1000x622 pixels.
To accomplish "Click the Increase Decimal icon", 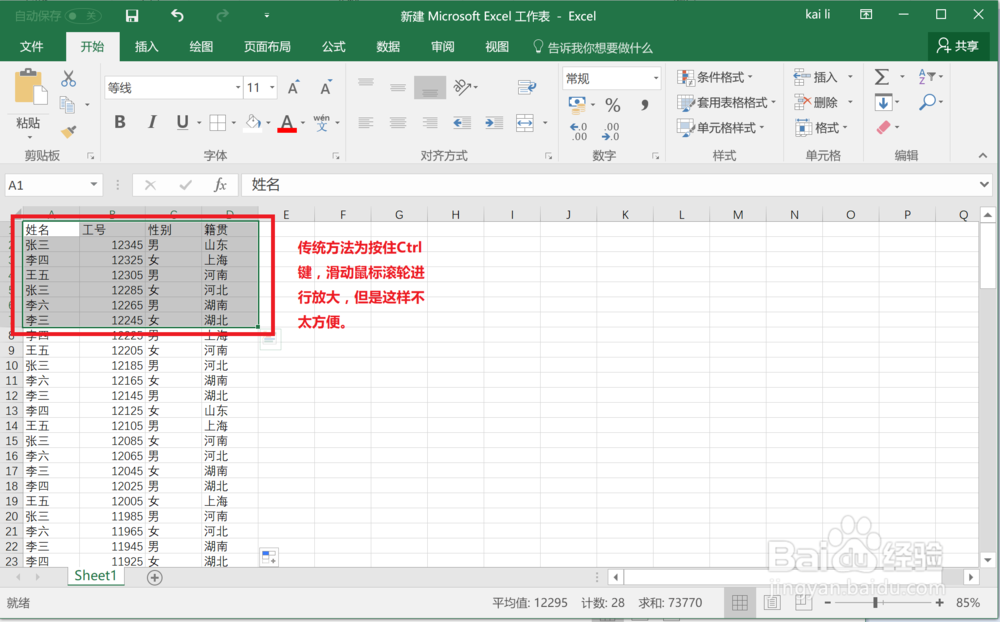I will click(578, 131).
